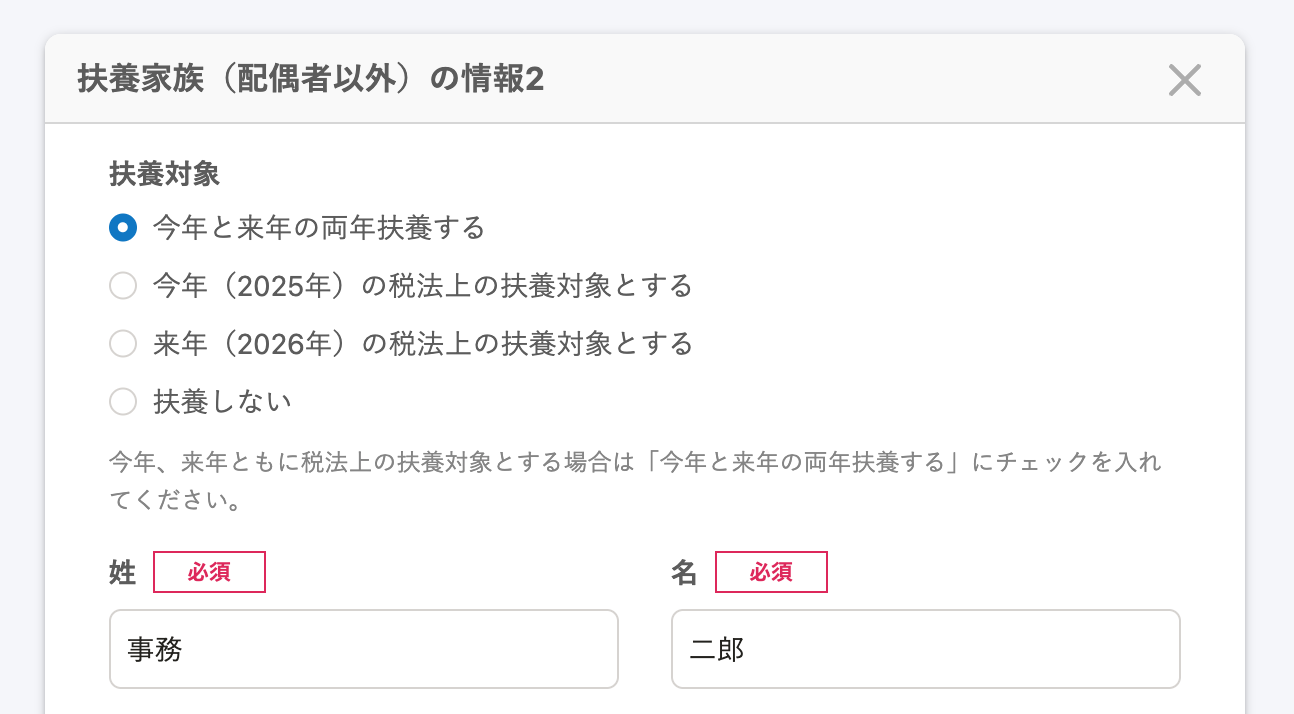Click the empty area of the dialog header bar

click(x=850, y=80)
